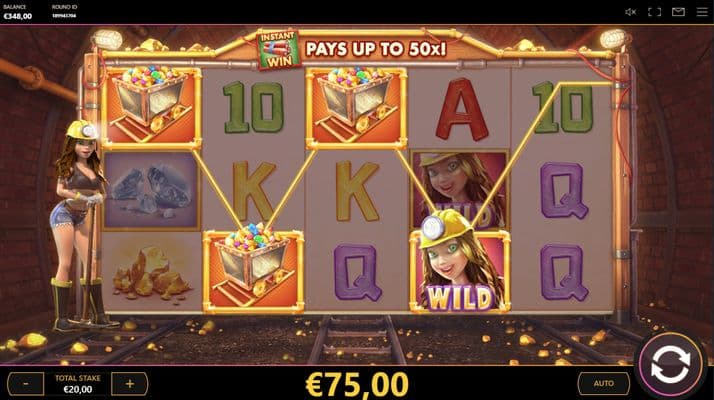Click the gray coal rocks symbol
Image resolution: width=714 pixels, height=400 pixels.
tap(151, 190)
